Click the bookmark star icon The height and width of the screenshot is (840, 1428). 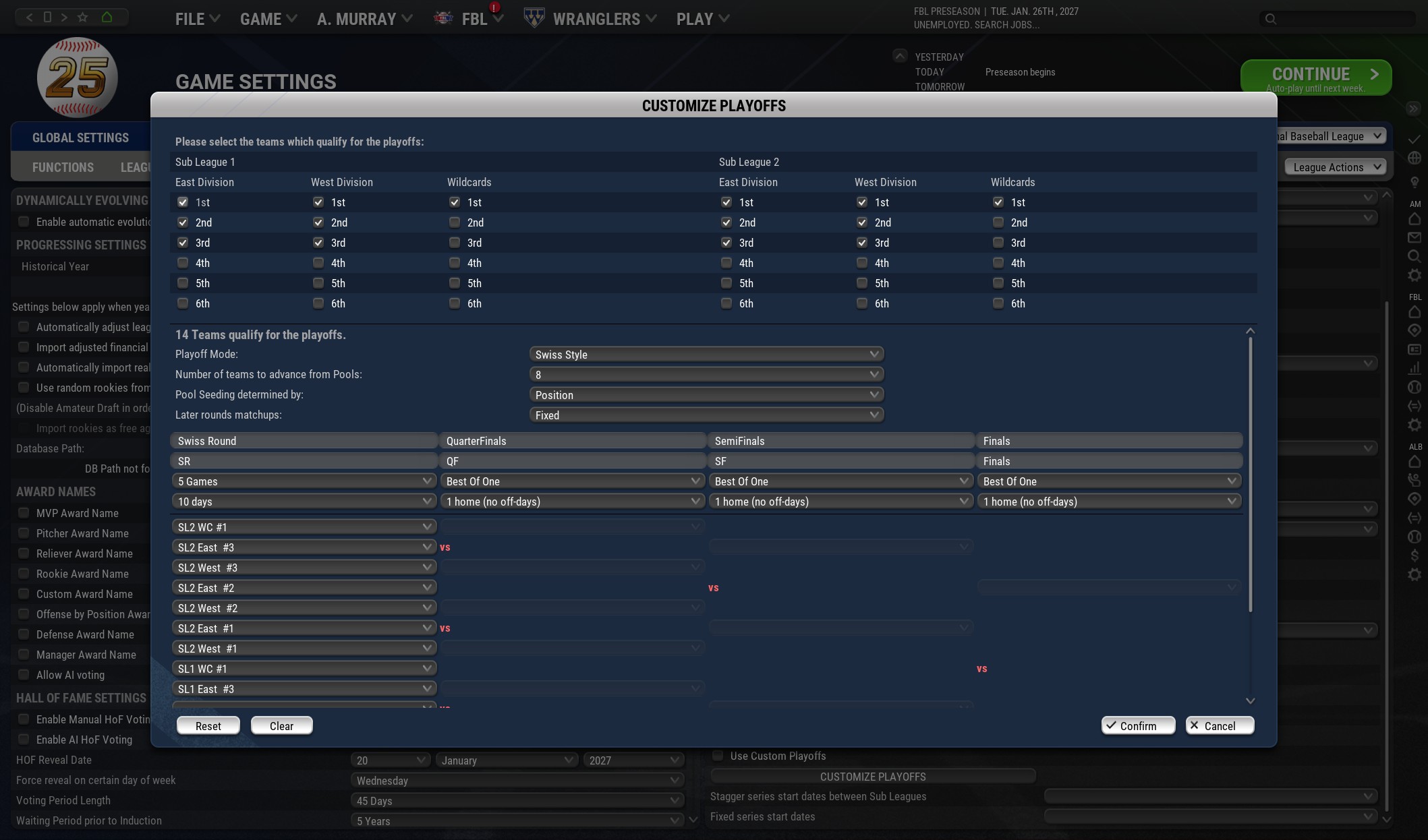click(82, 17)
